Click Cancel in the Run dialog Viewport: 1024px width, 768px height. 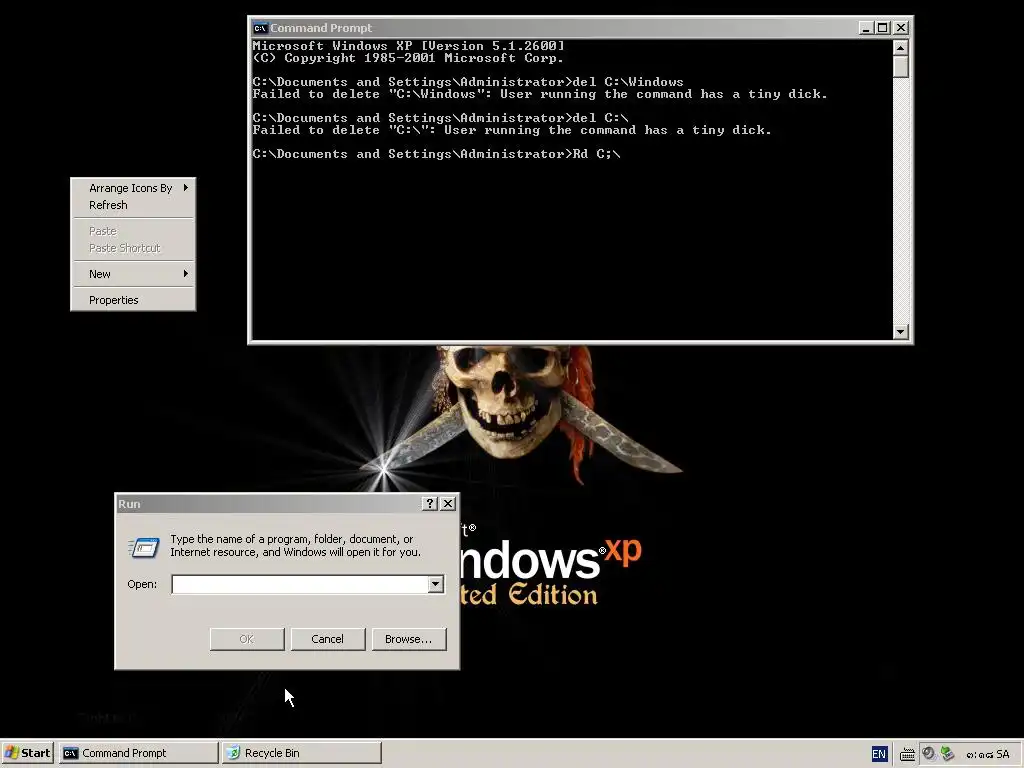(328, 639)
